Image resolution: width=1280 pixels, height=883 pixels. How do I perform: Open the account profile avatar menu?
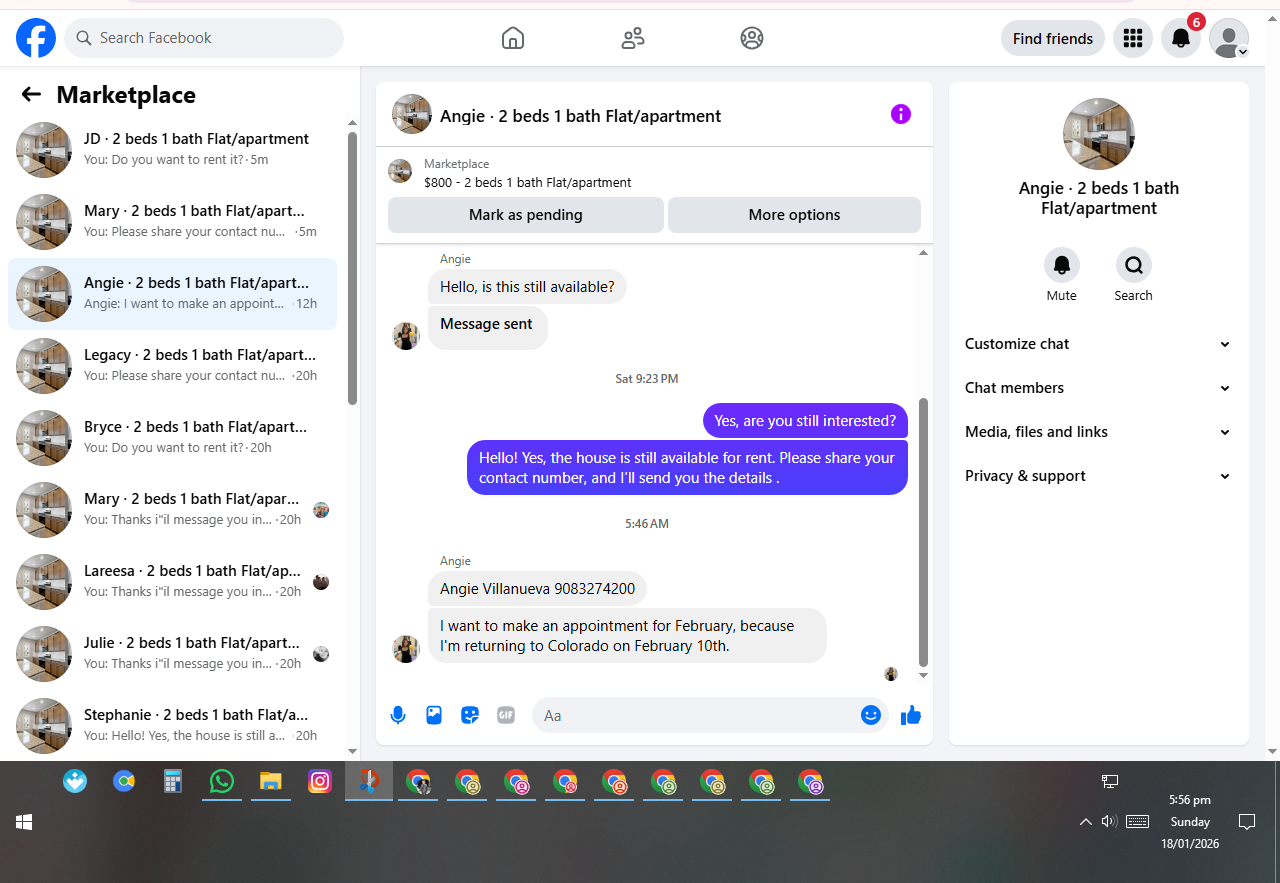pyautogui.click(x=1229, y=38)
